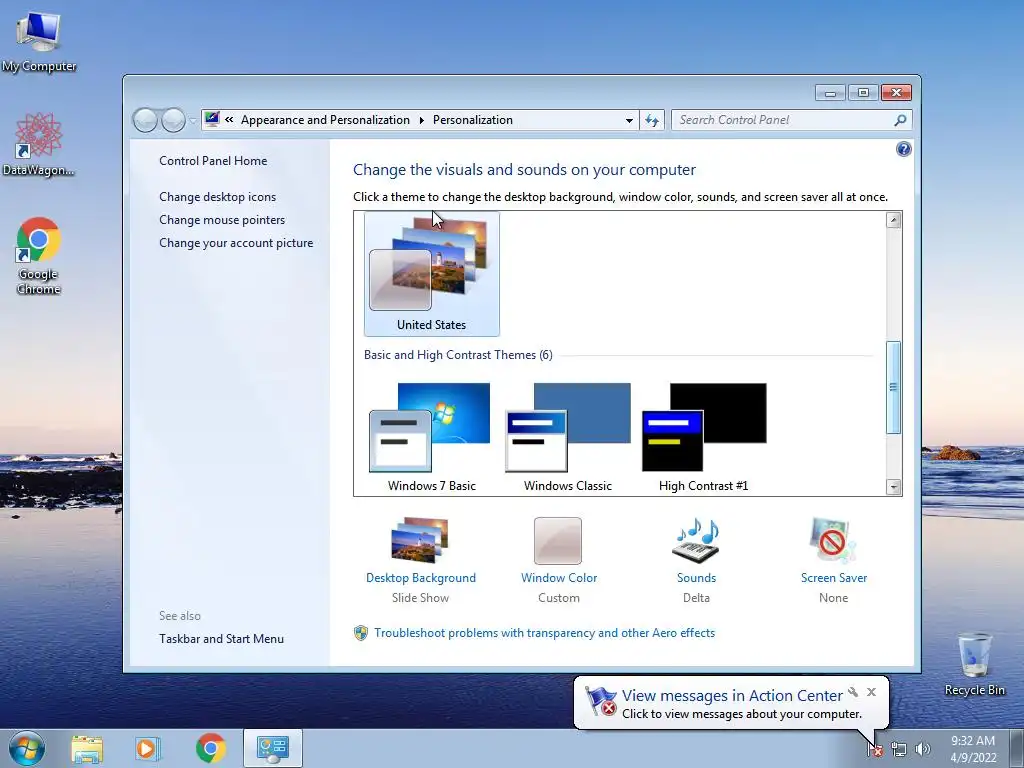Click the search magnifier icon

point(900,120)
